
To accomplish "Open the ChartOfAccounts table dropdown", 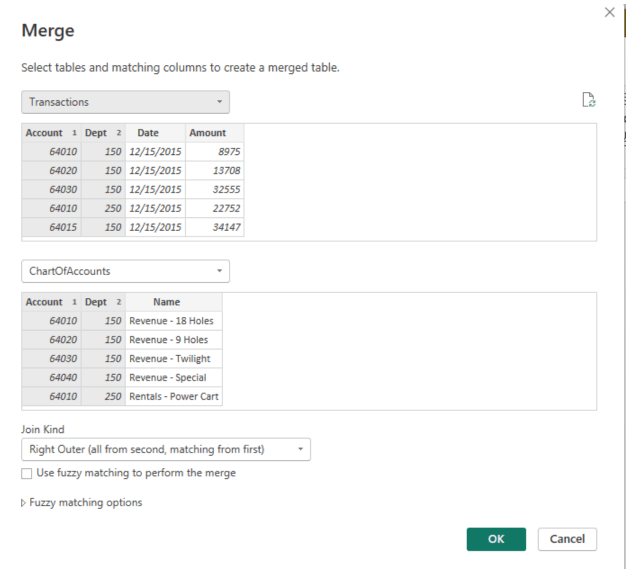I will (x=125, y=271).
